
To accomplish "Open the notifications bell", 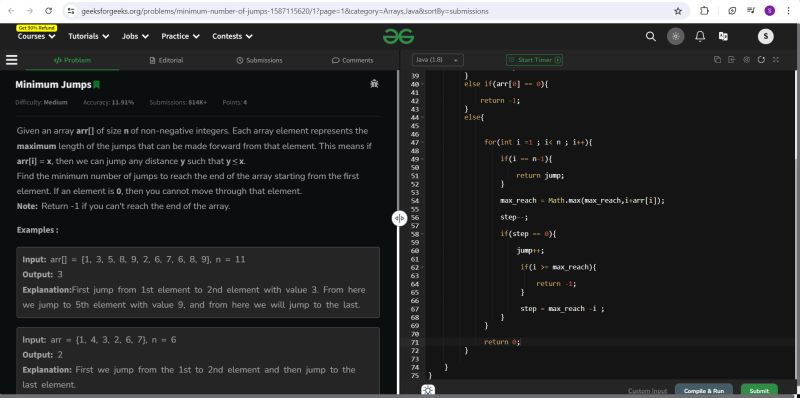I will coord(700,36).
